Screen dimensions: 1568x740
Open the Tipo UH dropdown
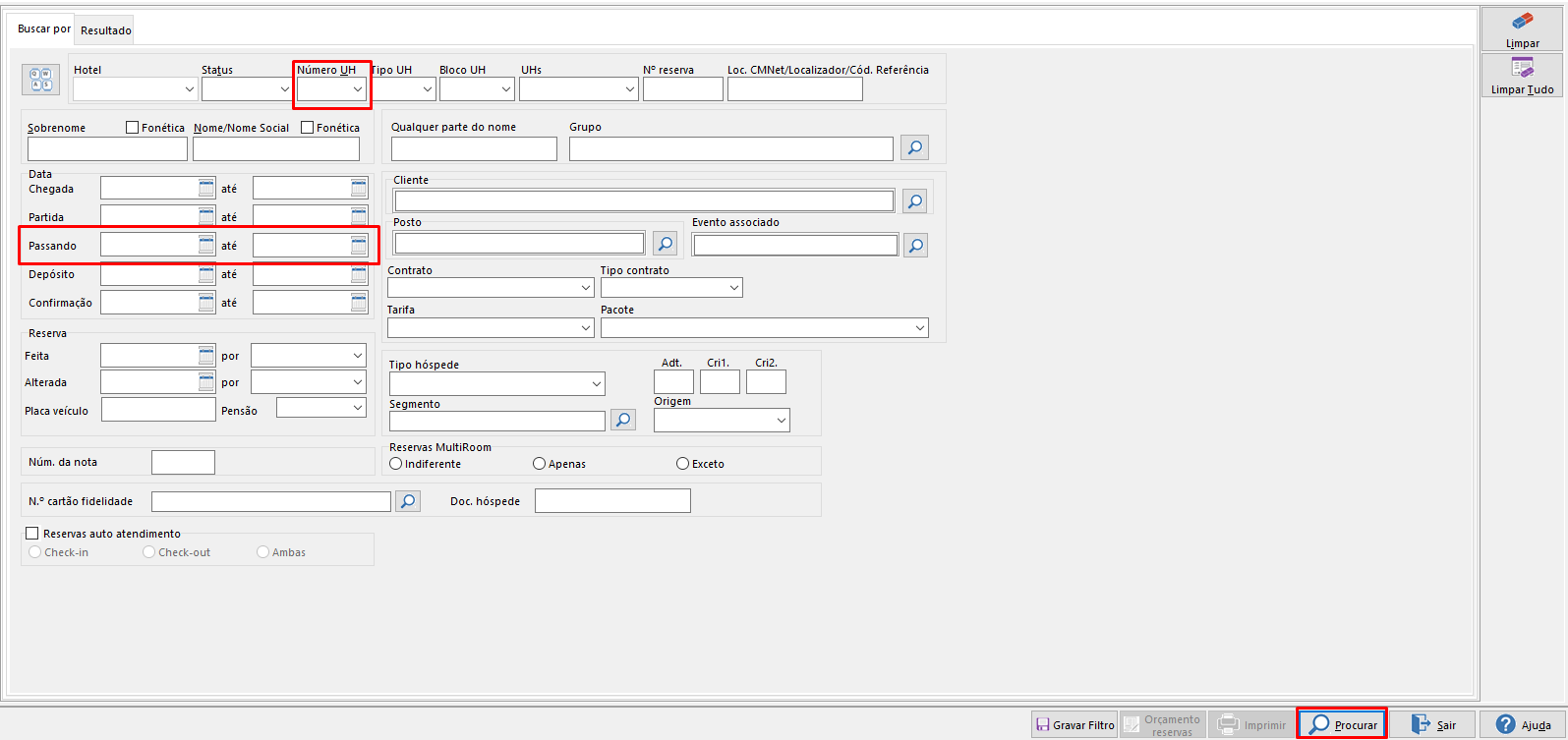point(404,89)
